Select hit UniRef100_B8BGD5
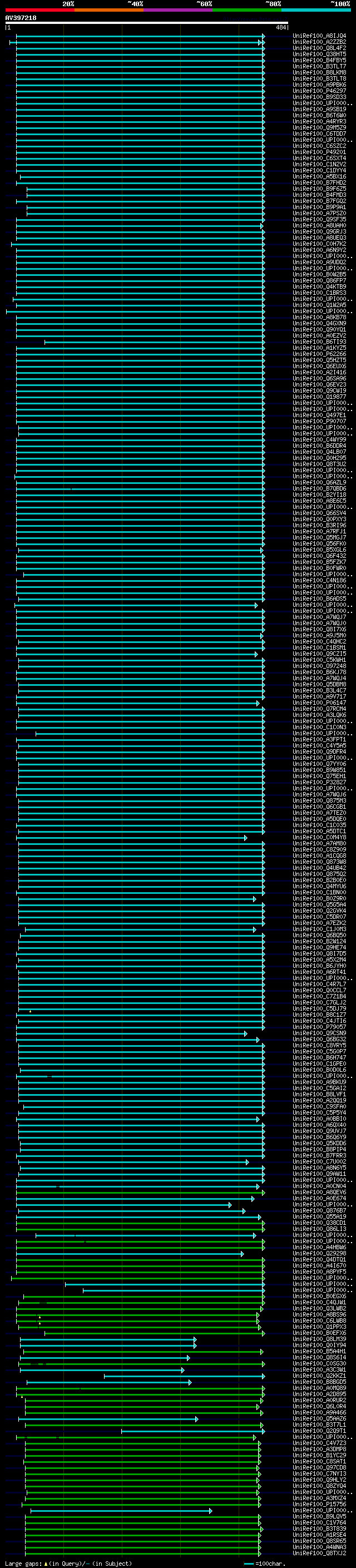This screenshot has width=356, height=1568. [319, 1382]
